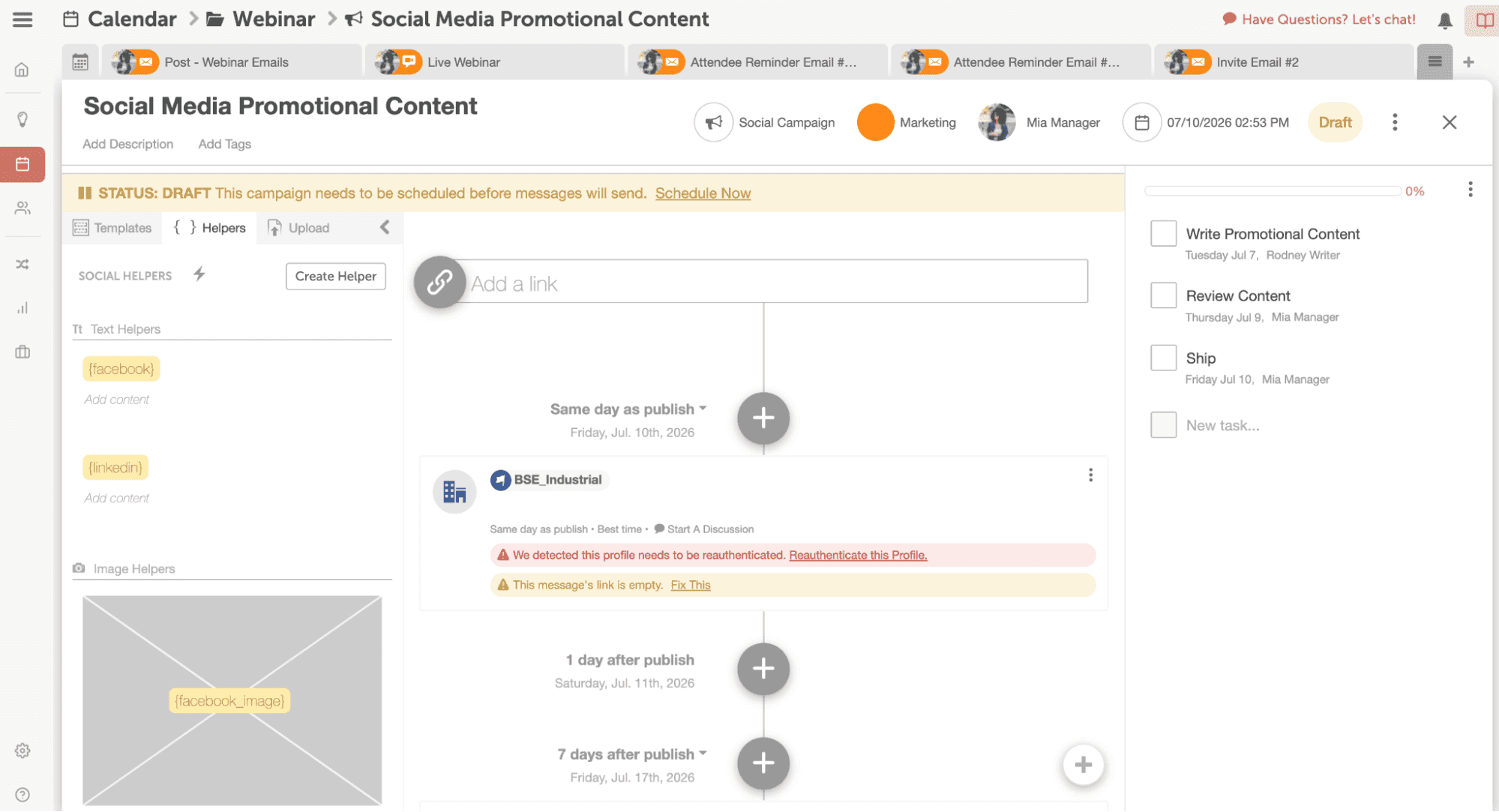The height and width of the screenshot is (812, 1499).
Task: Click the Marketing orange circle icon
Action: pos(874,122)
